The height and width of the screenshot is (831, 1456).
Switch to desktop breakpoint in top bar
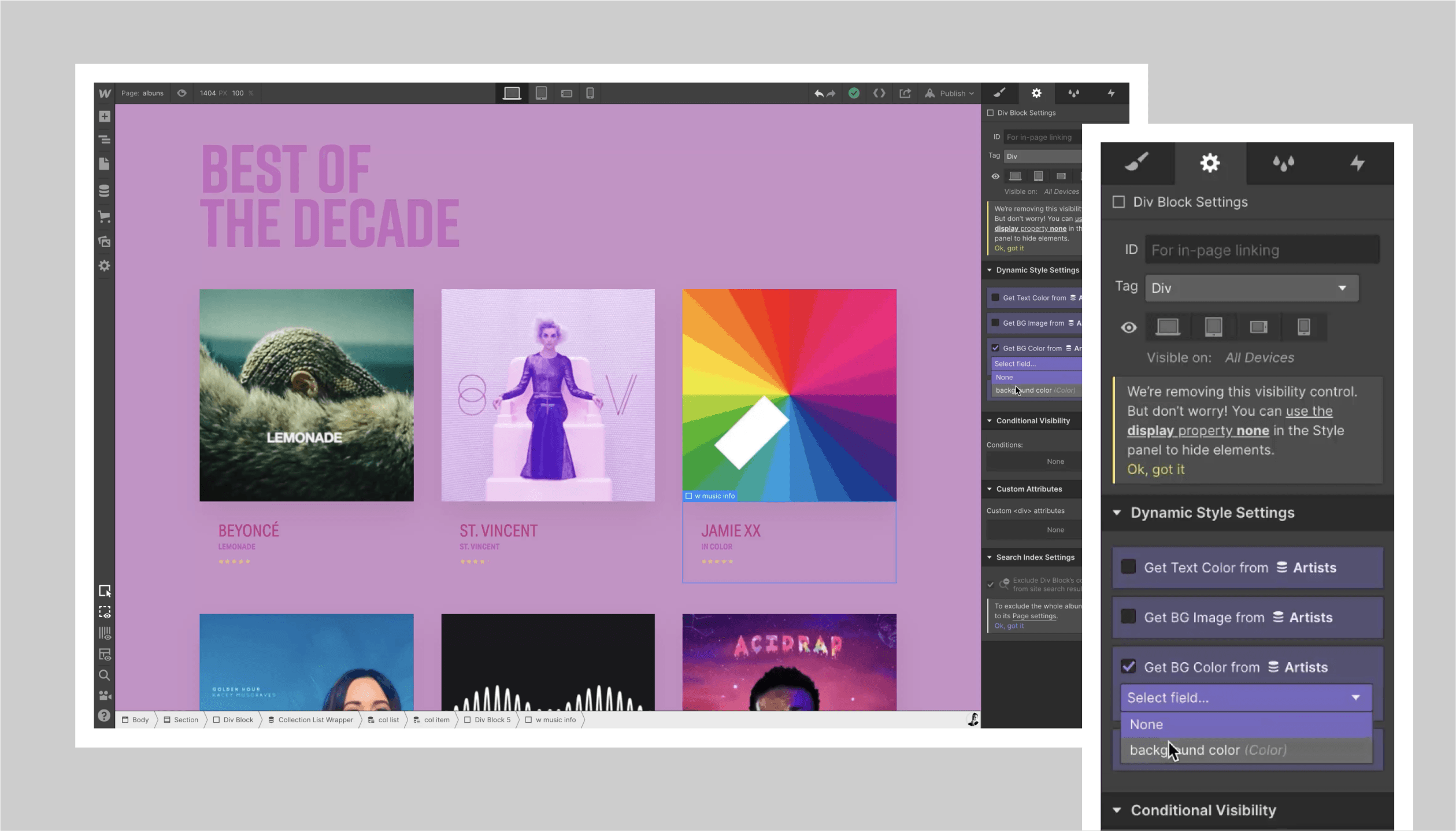512,93
